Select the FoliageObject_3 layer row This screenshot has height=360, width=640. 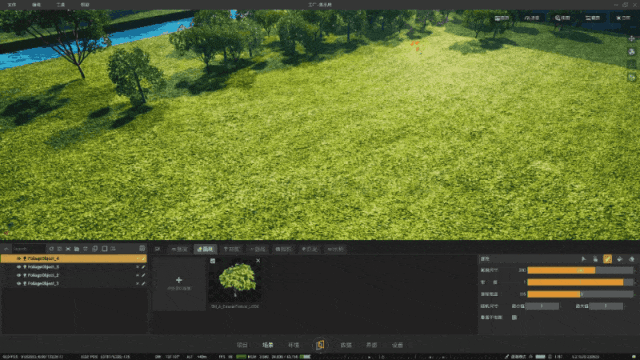click(74, 267)
